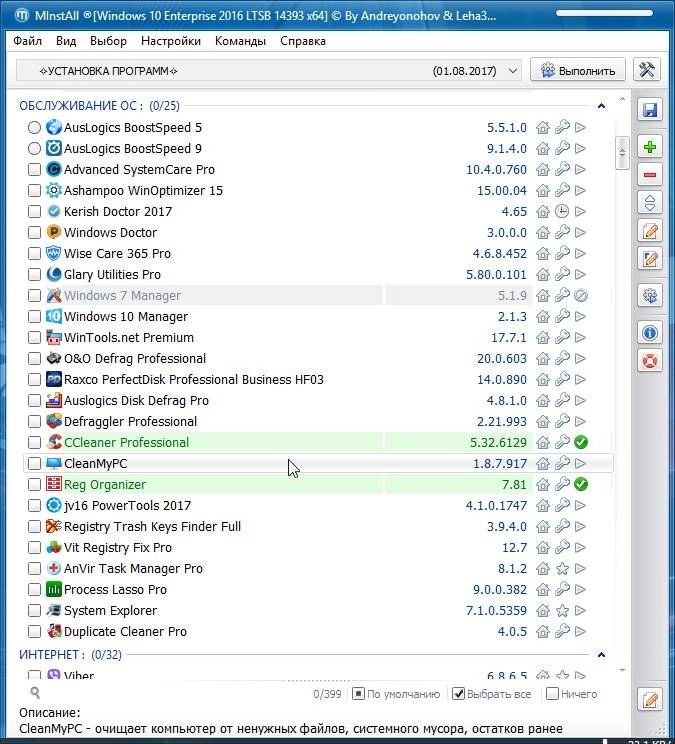Click the clock icon for Kerish Doctor 2017

click(562, 211)
